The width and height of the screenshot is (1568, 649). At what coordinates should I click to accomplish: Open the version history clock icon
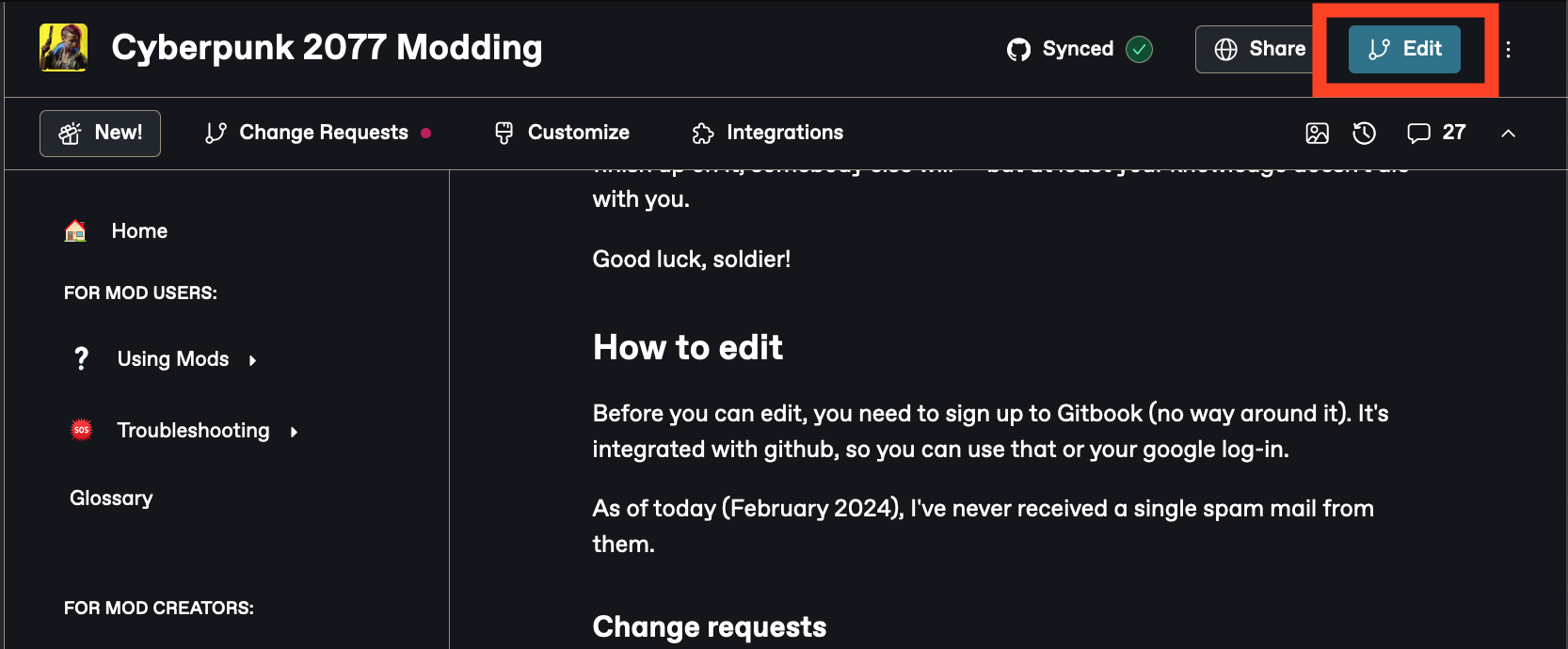click(1364, 134)
